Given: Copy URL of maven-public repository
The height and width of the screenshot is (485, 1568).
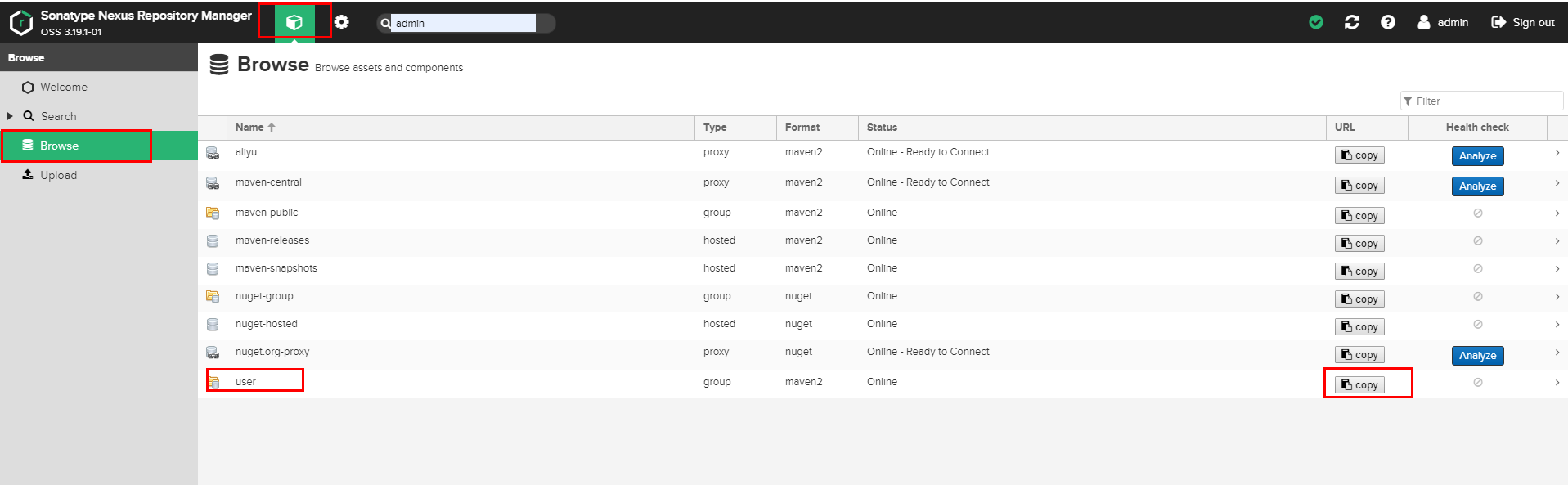Looking at the screenshot, I should [1359, 216].
